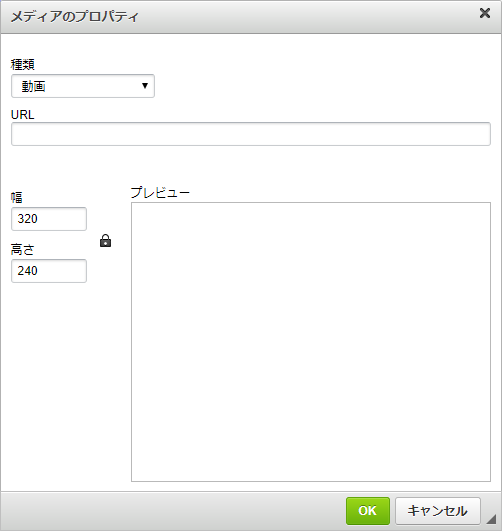Image resolution: width=502 pixels, height=531 pixels.
Task: Close the メディアのプロパティ dialog with X
Action: click(x=485, y=13)
